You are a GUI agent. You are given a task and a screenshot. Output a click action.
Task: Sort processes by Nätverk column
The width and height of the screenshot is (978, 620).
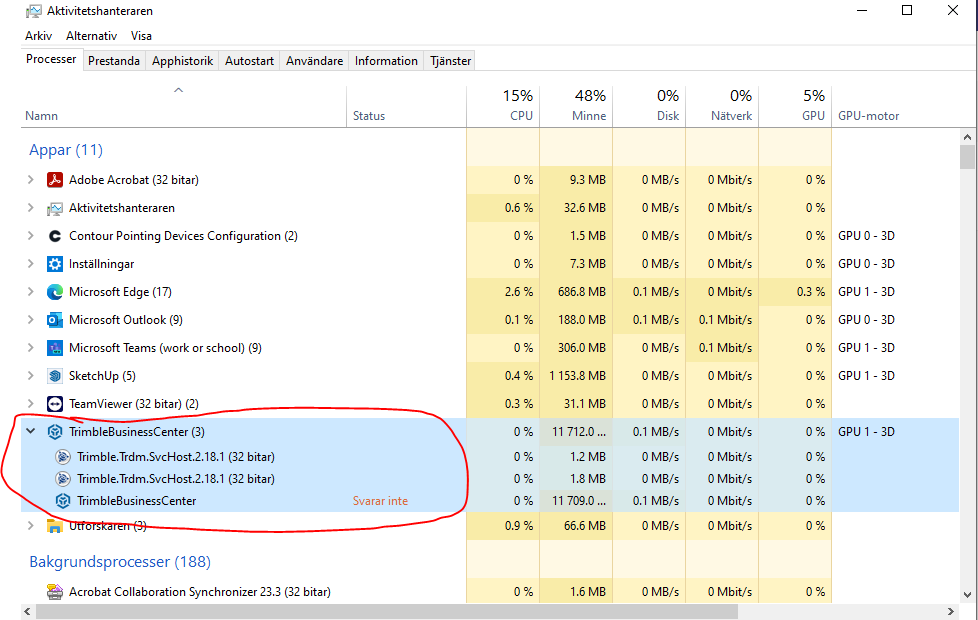(722, 107)
